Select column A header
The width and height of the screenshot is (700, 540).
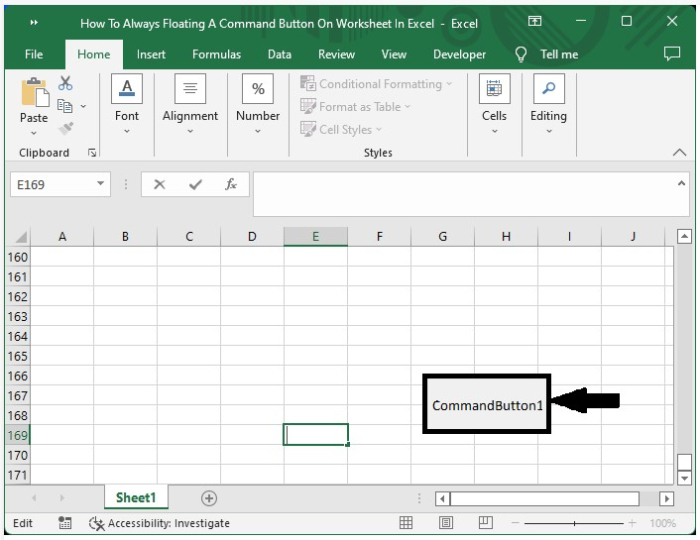[62, 237]
